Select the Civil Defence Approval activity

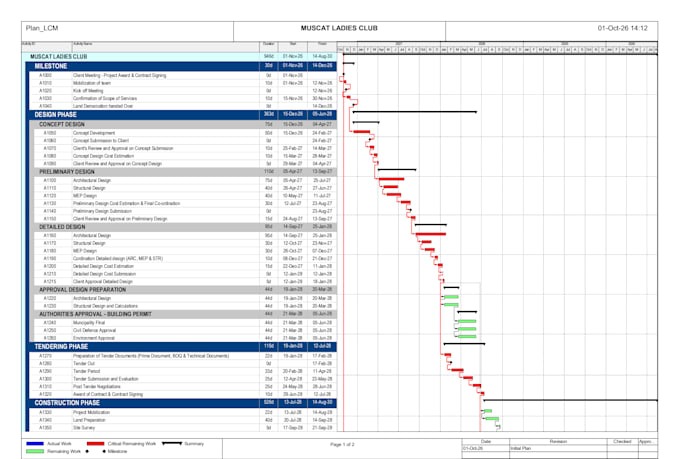[185, 331]
